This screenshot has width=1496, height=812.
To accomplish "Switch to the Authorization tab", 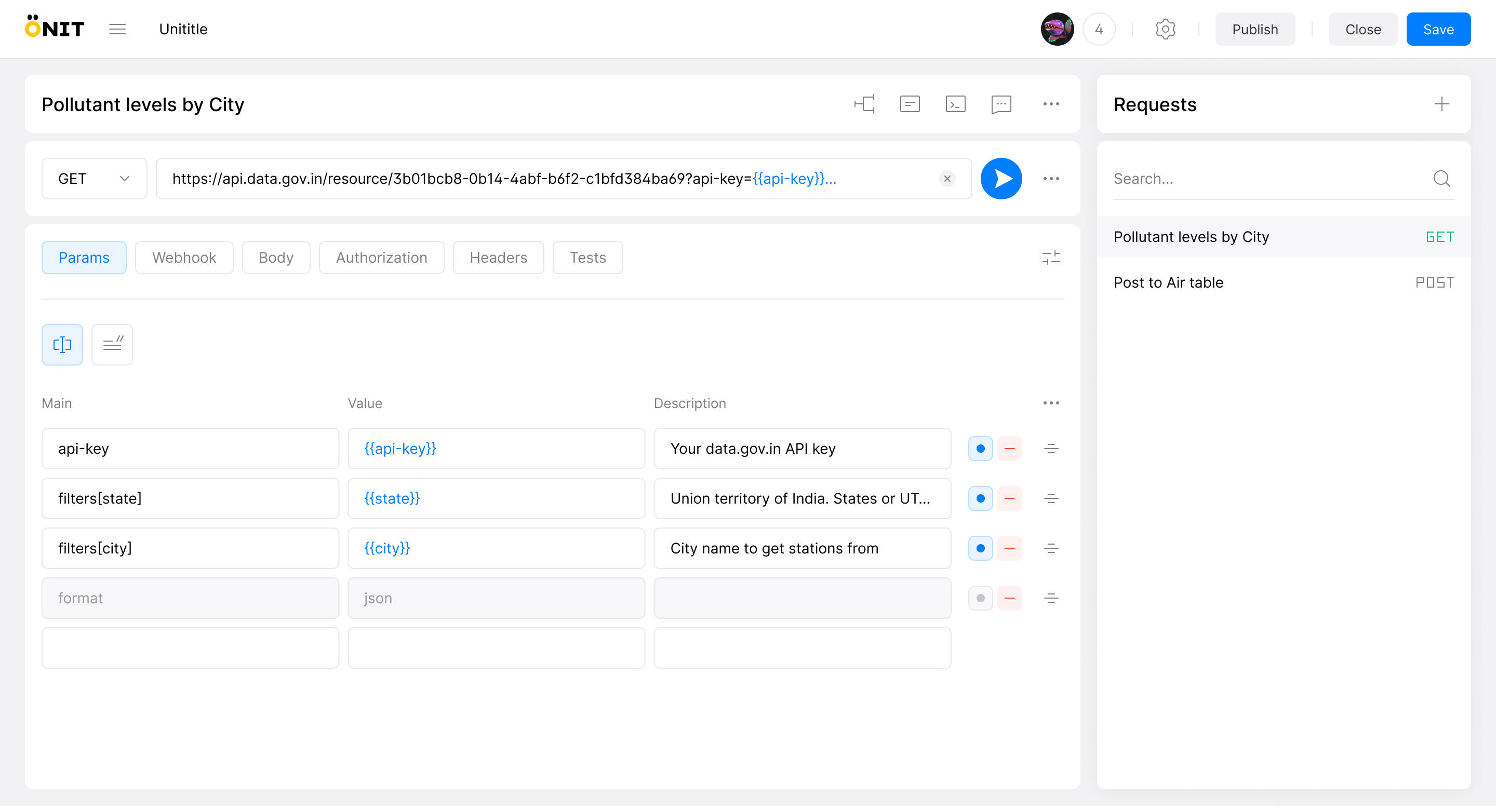I will pos(382,258).
